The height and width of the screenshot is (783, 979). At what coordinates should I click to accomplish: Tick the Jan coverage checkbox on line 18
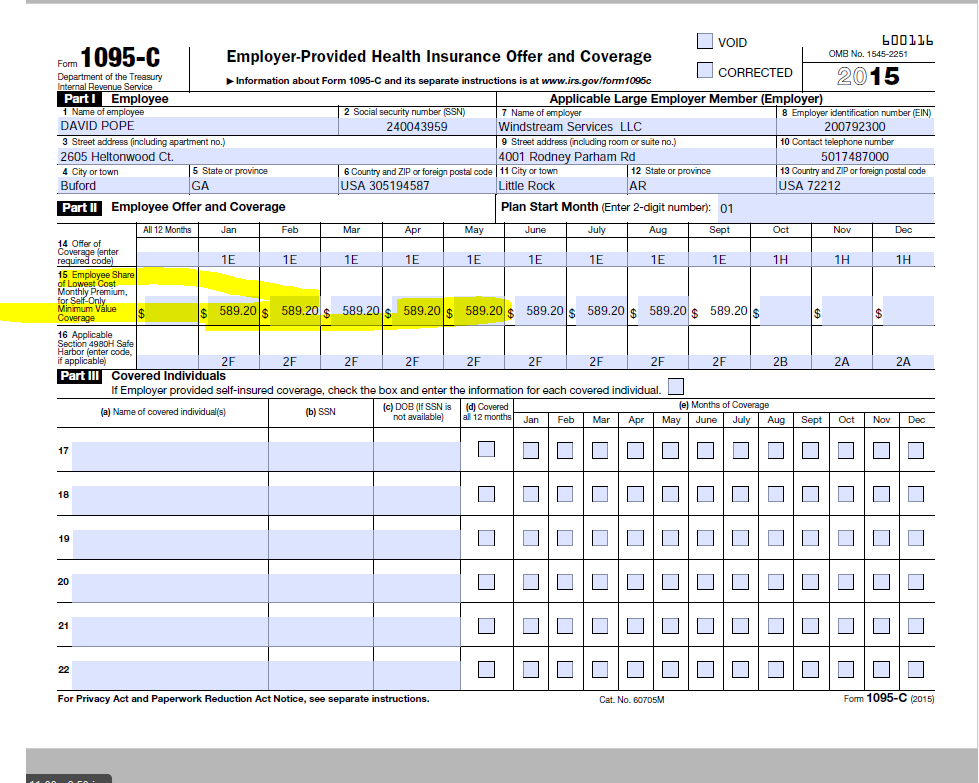click(531, 494)
